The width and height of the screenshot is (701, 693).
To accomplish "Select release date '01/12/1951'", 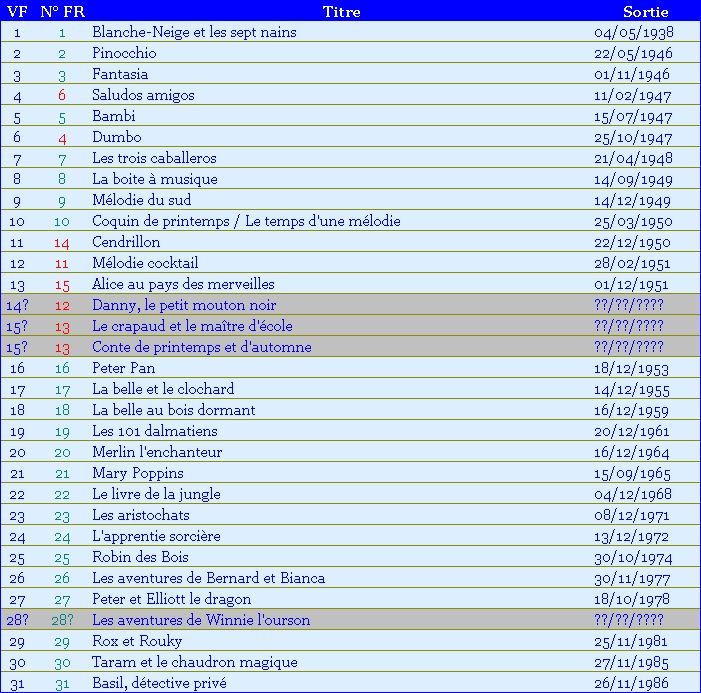I will pos(631,285).
